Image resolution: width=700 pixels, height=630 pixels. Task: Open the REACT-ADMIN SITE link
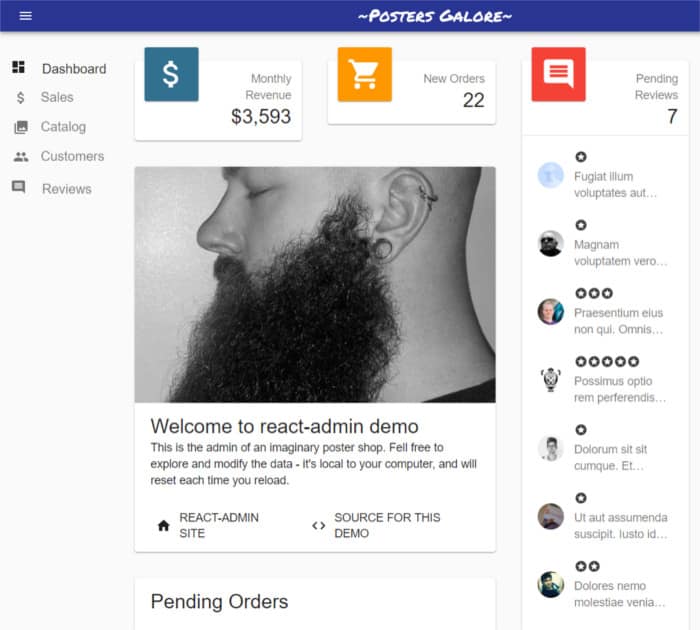click(x=209, y=525)
